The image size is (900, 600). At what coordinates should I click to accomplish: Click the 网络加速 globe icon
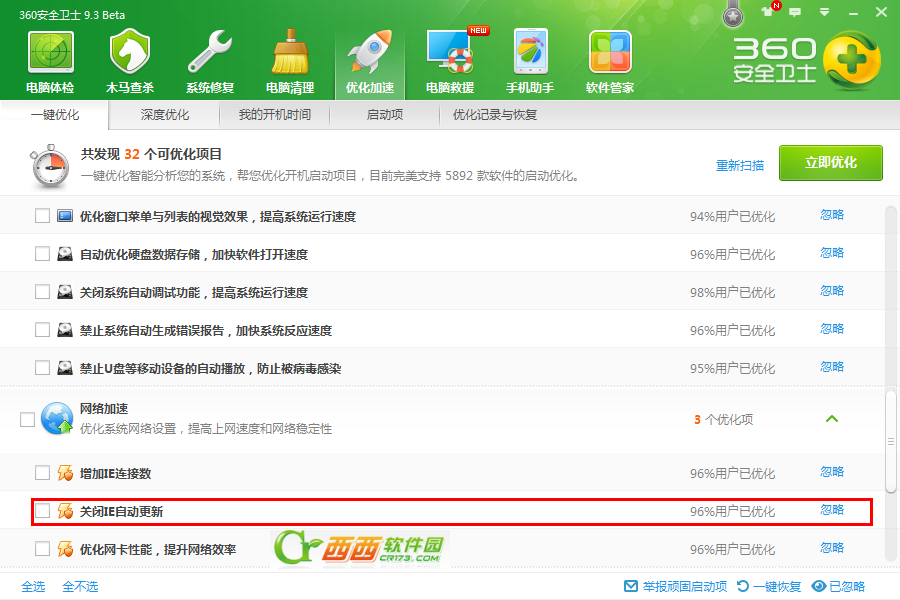[57, 418]
